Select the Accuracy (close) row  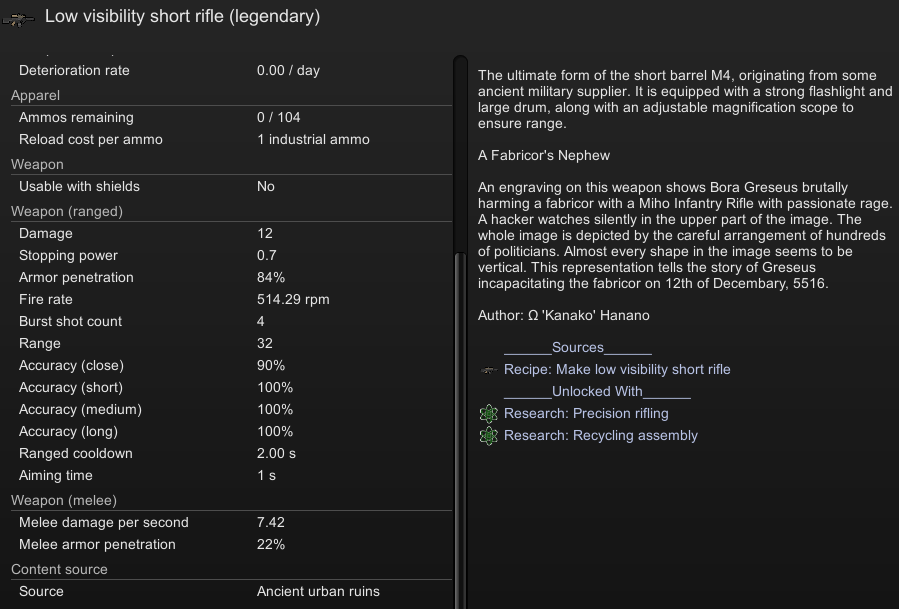point(232,365)
